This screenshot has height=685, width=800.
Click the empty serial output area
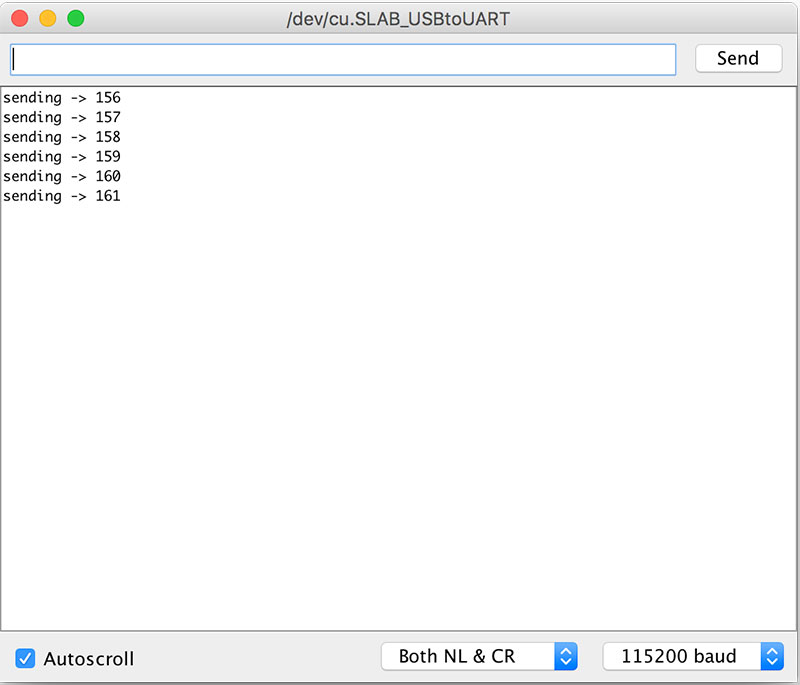[400, 420]
